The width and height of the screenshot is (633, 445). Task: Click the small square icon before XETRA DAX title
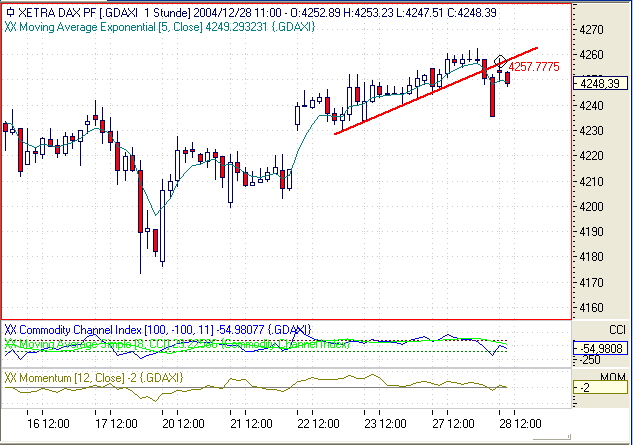[x=11, y=12]
